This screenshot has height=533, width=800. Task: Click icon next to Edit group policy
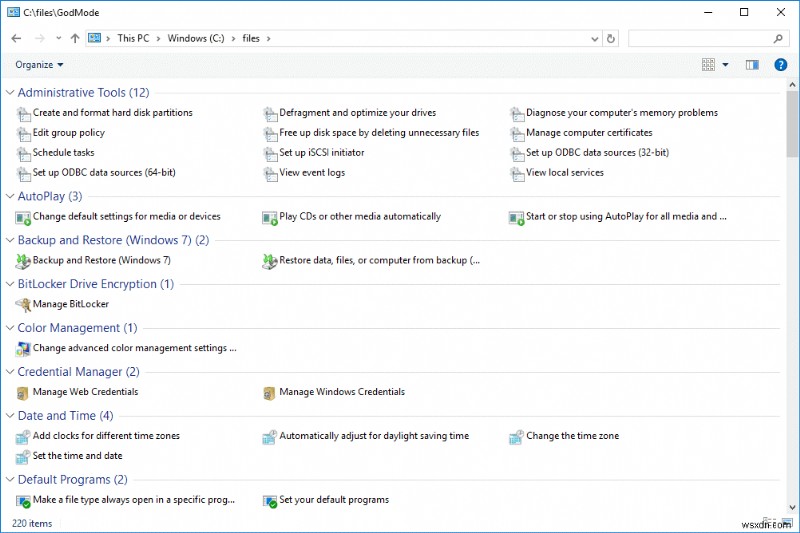coord(23,134)
